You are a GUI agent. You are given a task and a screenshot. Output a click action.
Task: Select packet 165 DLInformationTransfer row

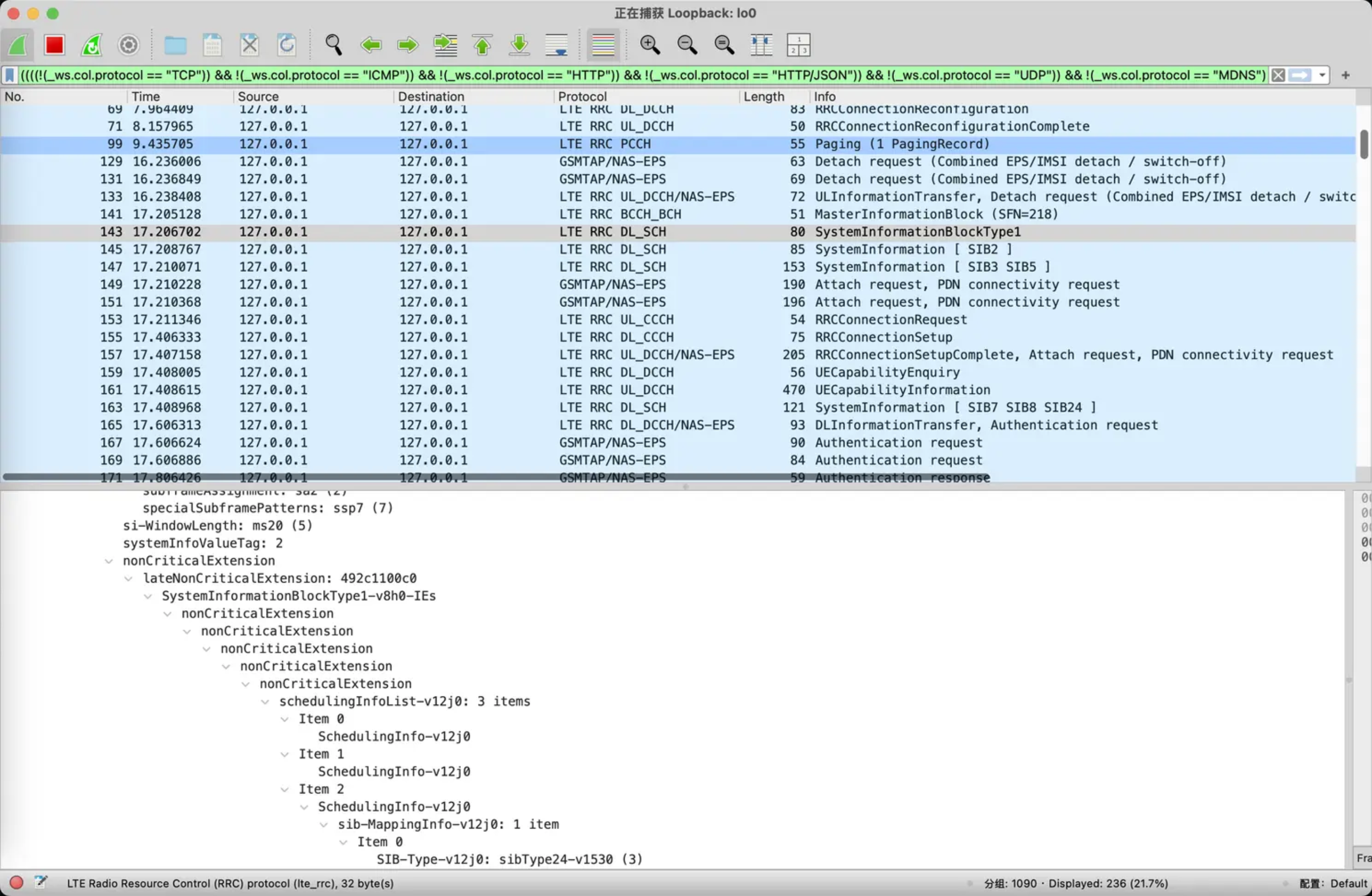(x=677, y=425)
